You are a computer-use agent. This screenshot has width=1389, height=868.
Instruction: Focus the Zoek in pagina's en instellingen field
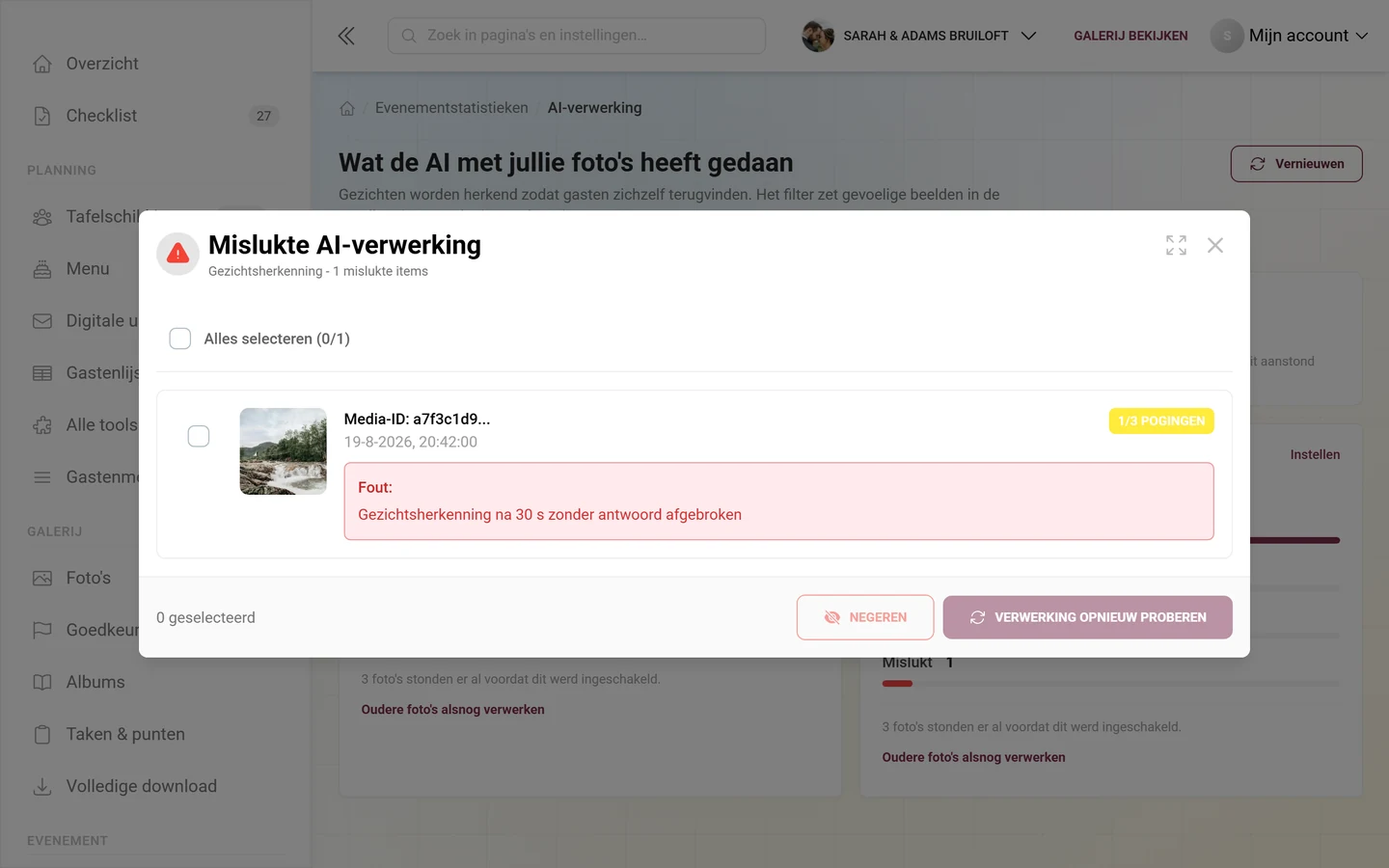pos(577,36)
